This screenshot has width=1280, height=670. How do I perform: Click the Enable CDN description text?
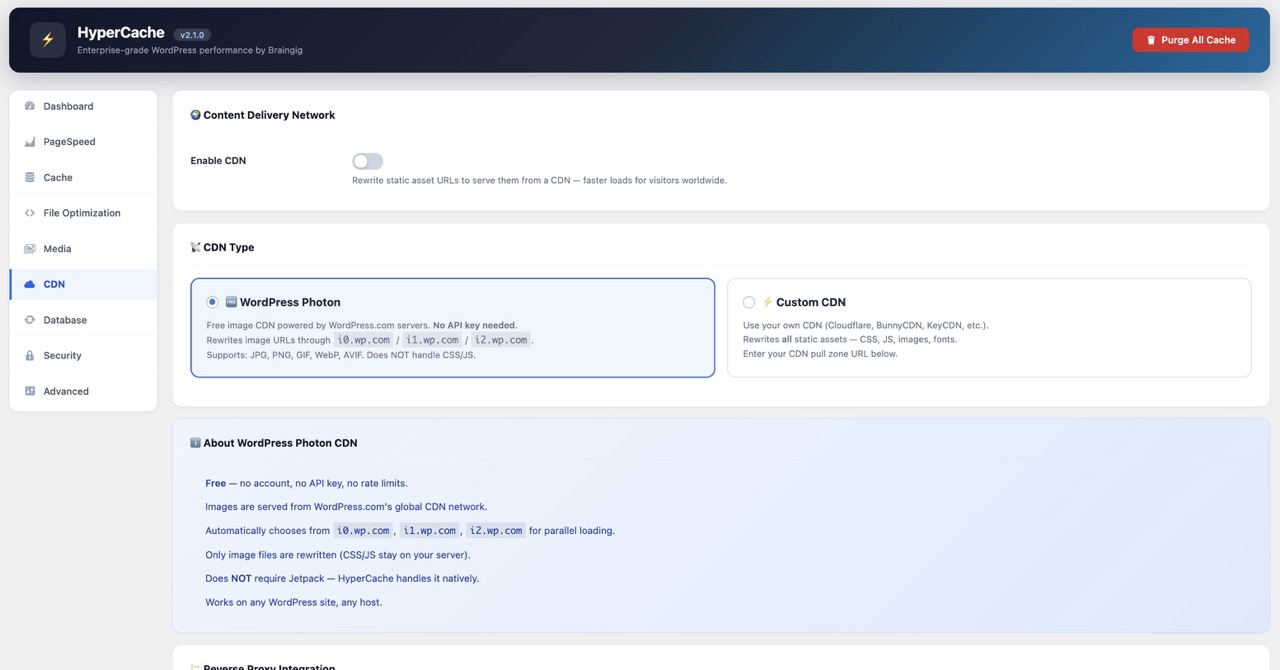pos(539,181)
